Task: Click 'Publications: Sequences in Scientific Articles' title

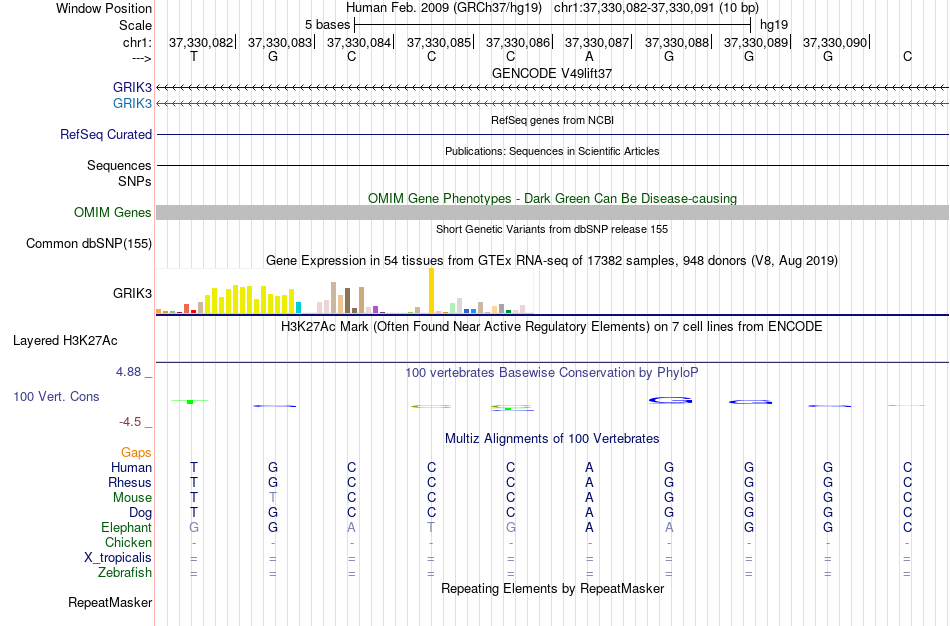Action: click(552, 151)
